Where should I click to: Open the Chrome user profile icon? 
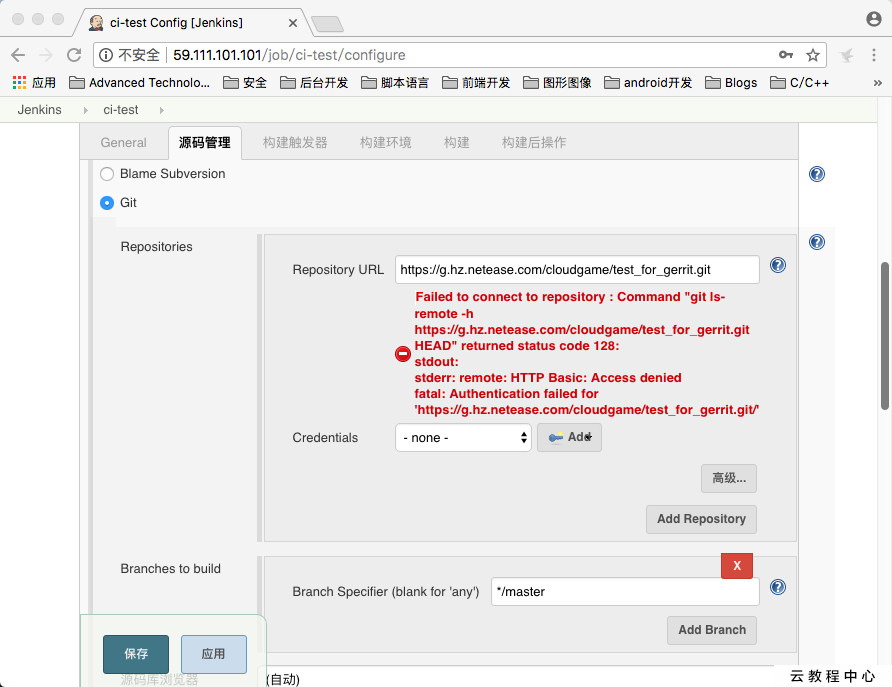[873, 18]
